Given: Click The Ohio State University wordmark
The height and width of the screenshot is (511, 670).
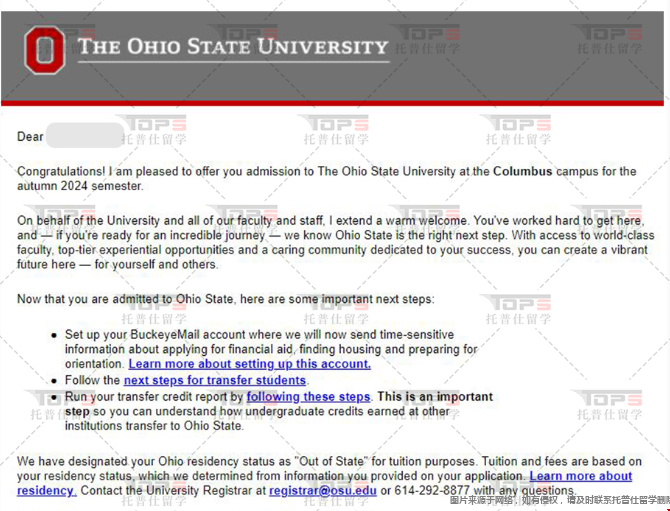Looking at the screenshot, I should coord(233,47).
